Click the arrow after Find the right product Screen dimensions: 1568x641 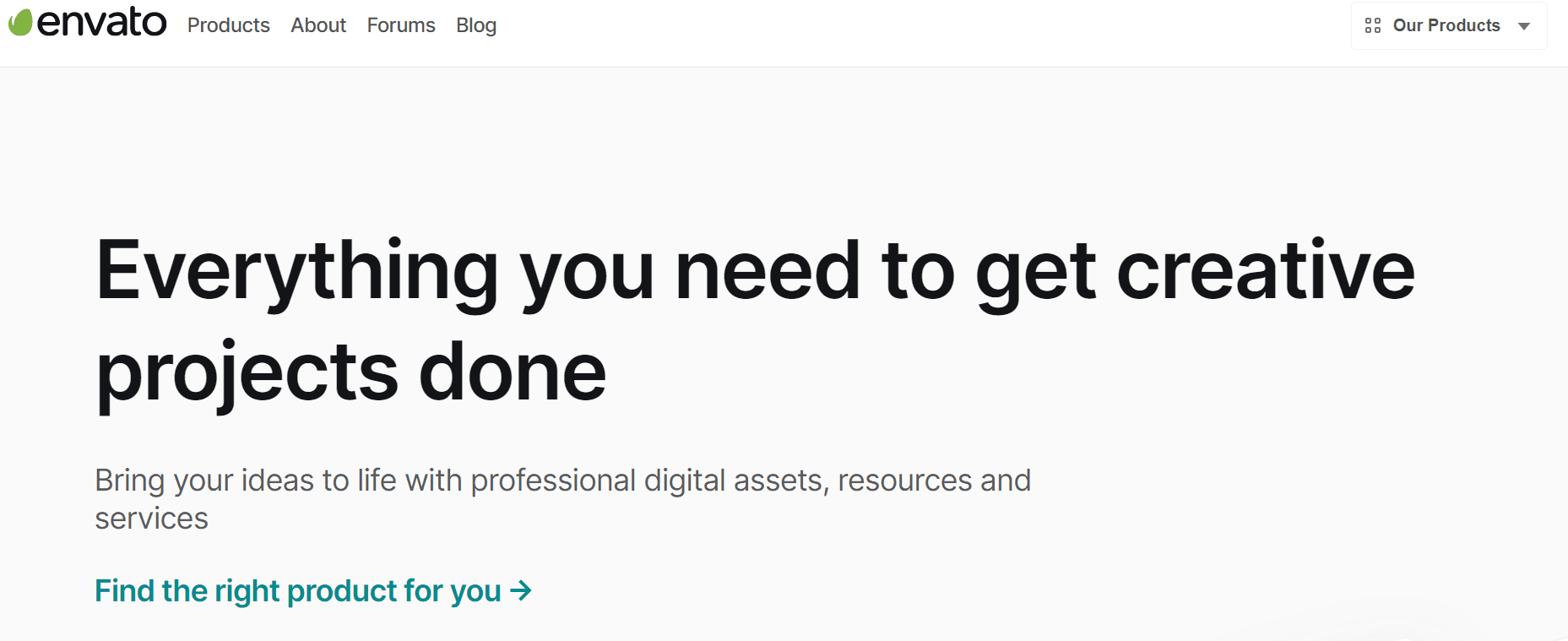pyautogui.click(x=521, y=590)
